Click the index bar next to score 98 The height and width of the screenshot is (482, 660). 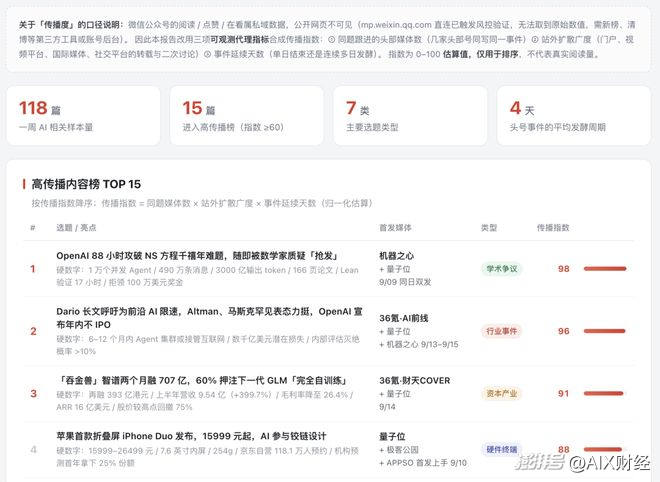pyautogui.click(x=605, y=269)
